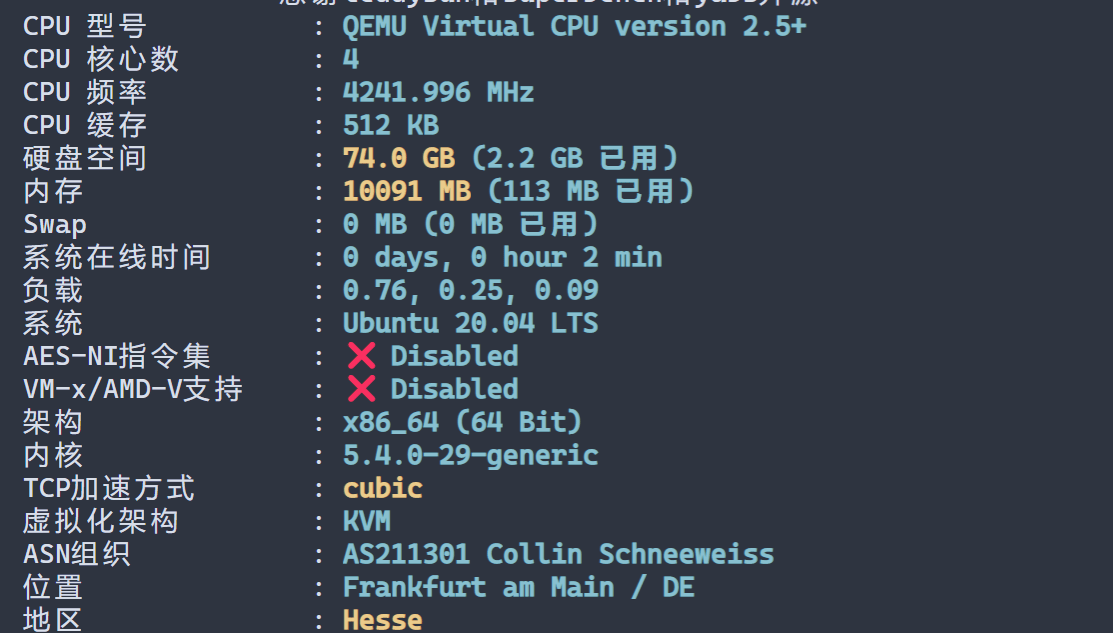Click the 5.4.0-29-generic kernel version
Image resolution: width=1113 pixels, height=633 pixels.
coord(471,455)
